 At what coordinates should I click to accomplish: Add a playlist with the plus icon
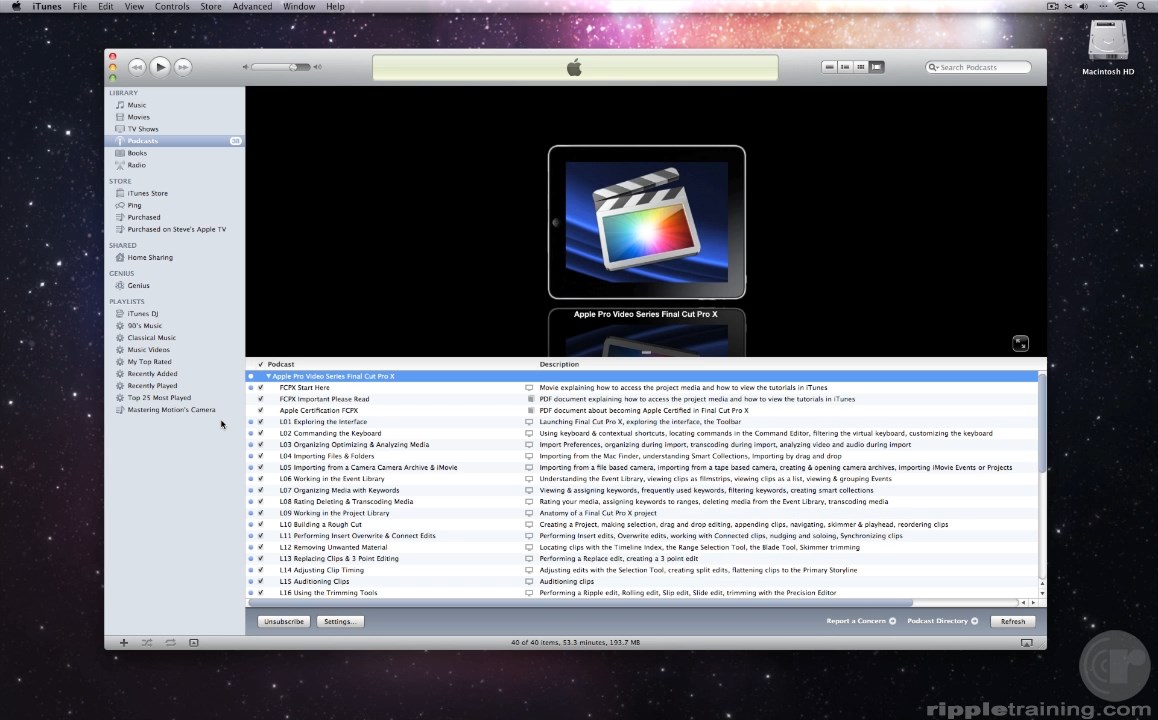coord(124,642)
